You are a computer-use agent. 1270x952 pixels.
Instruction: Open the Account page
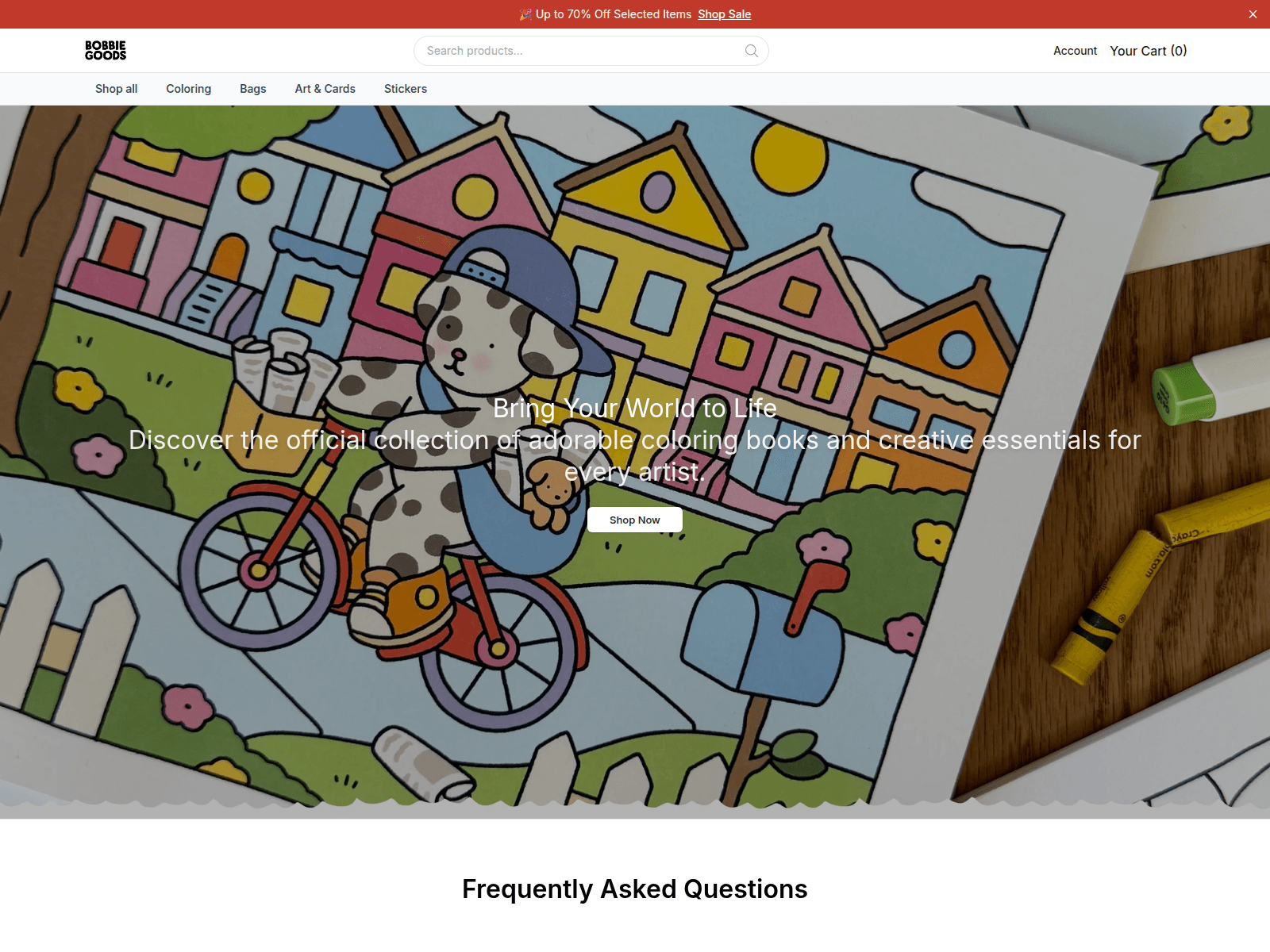[1075, 51]
